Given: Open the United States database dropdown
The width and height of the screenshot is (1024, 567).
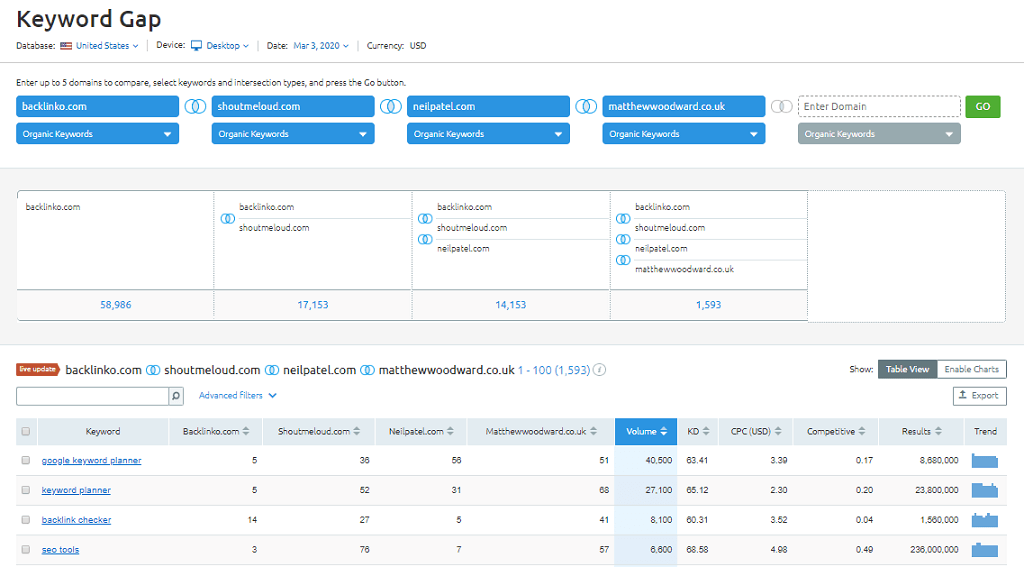Looking at the screenshot, I should pos(107,46).
